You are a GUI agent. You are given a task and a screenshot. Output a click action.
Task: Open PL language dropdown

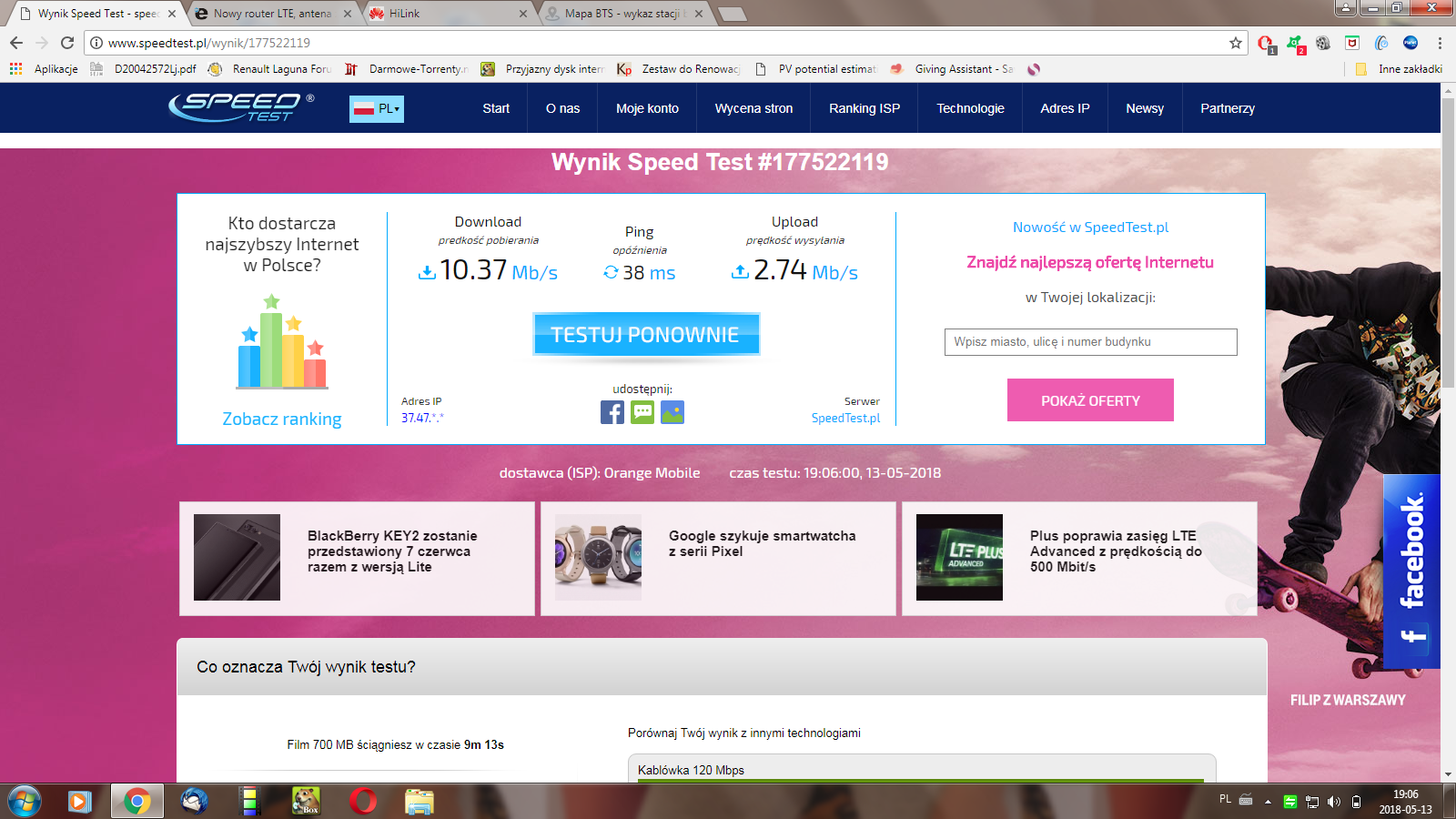pyautogui.click(x=376, y=108)
